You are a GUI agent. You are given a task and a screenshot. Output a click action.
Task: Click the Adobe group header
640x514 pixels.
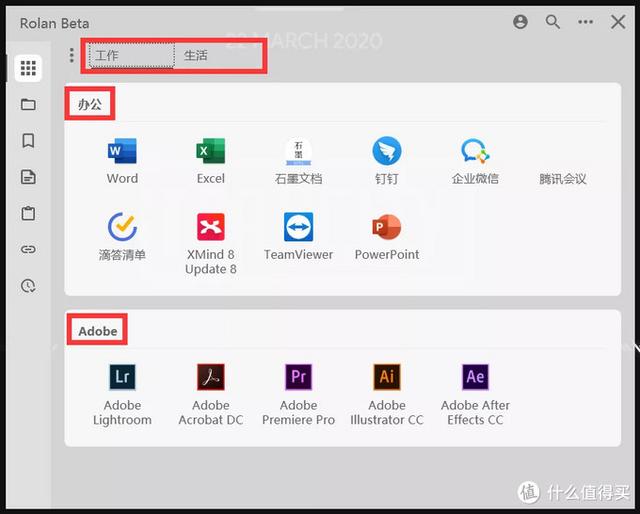coord(98,331)
